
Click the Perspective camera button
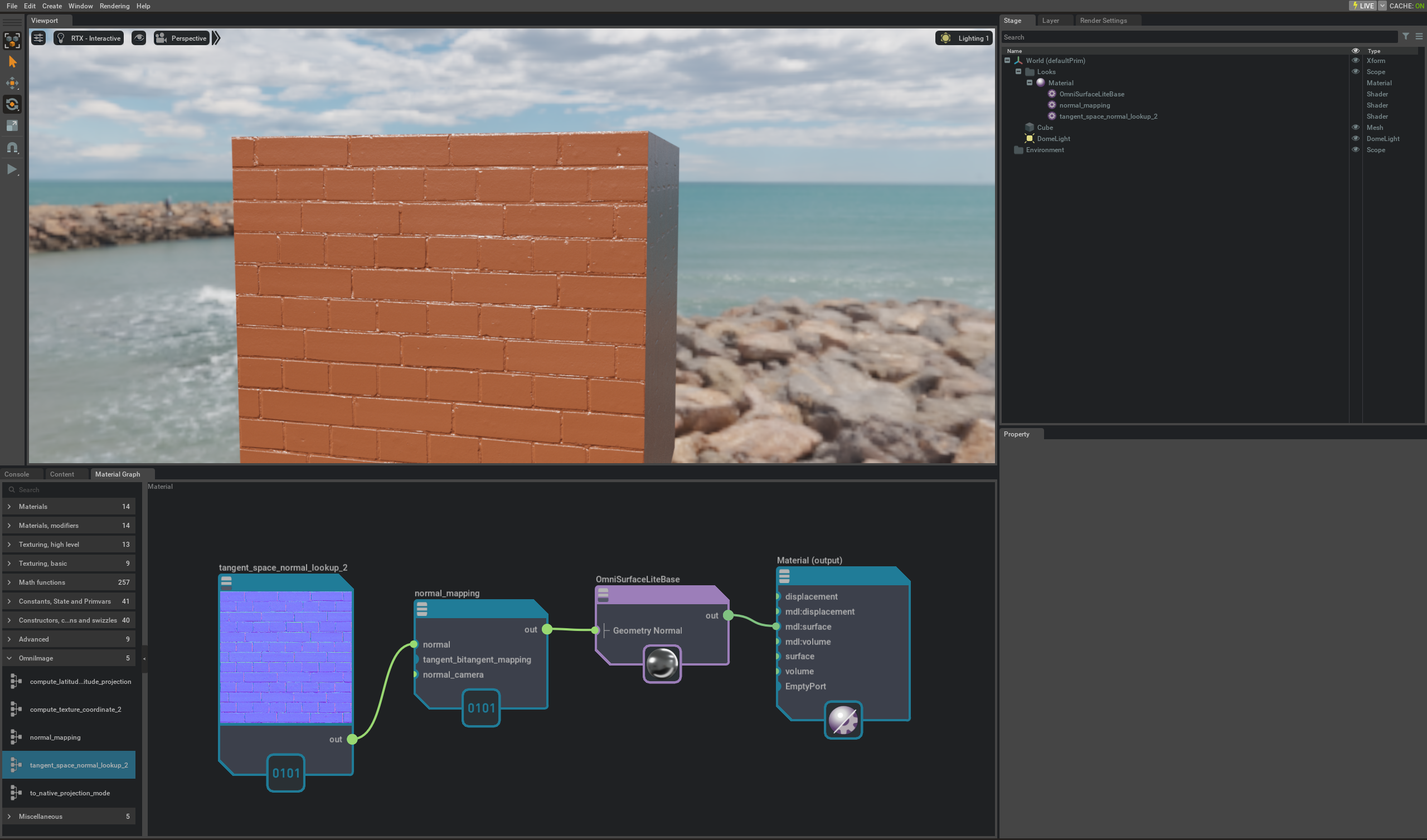pos(182,38)
